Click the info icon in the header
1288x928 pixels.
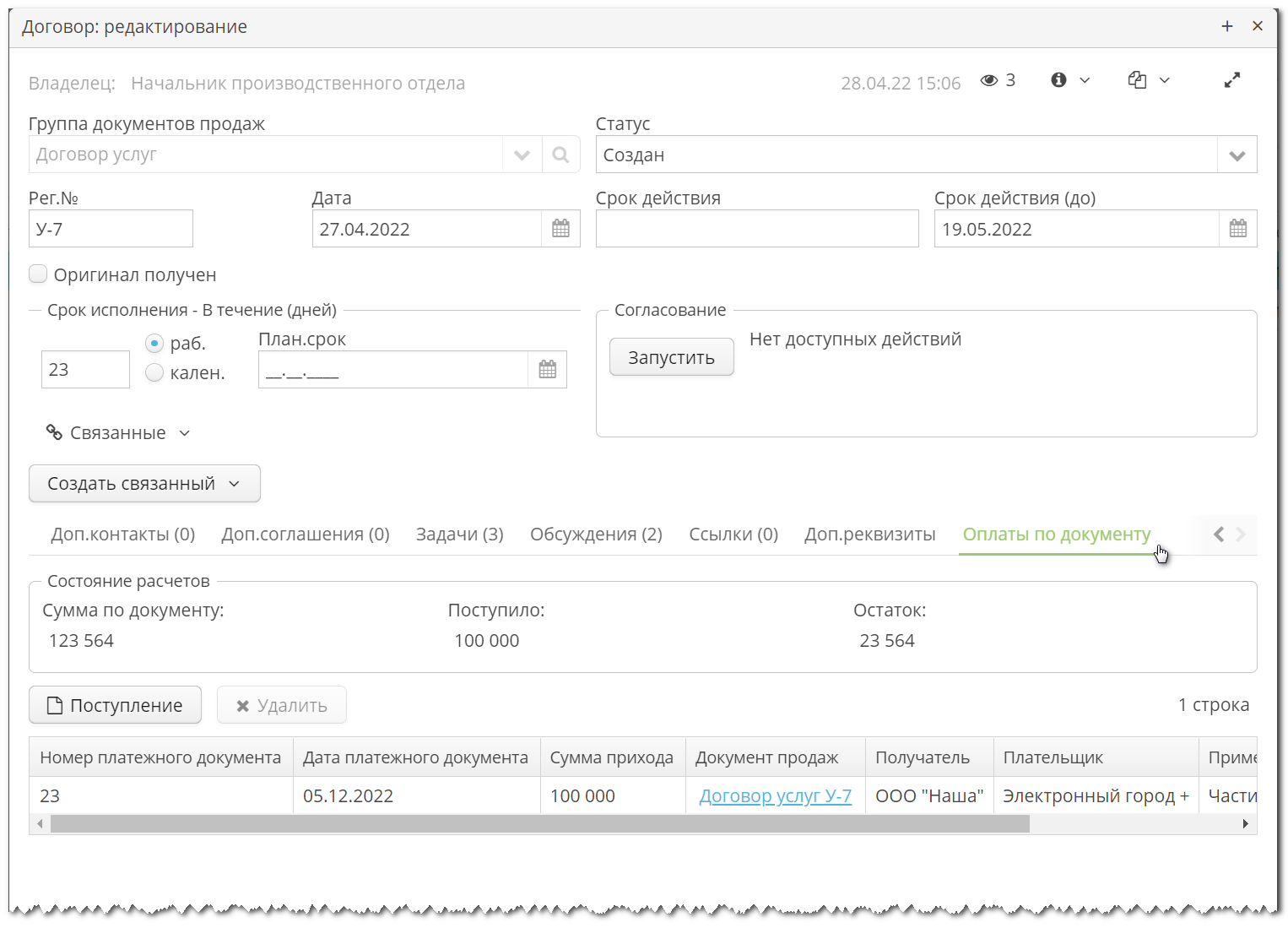click(1058, 79)
